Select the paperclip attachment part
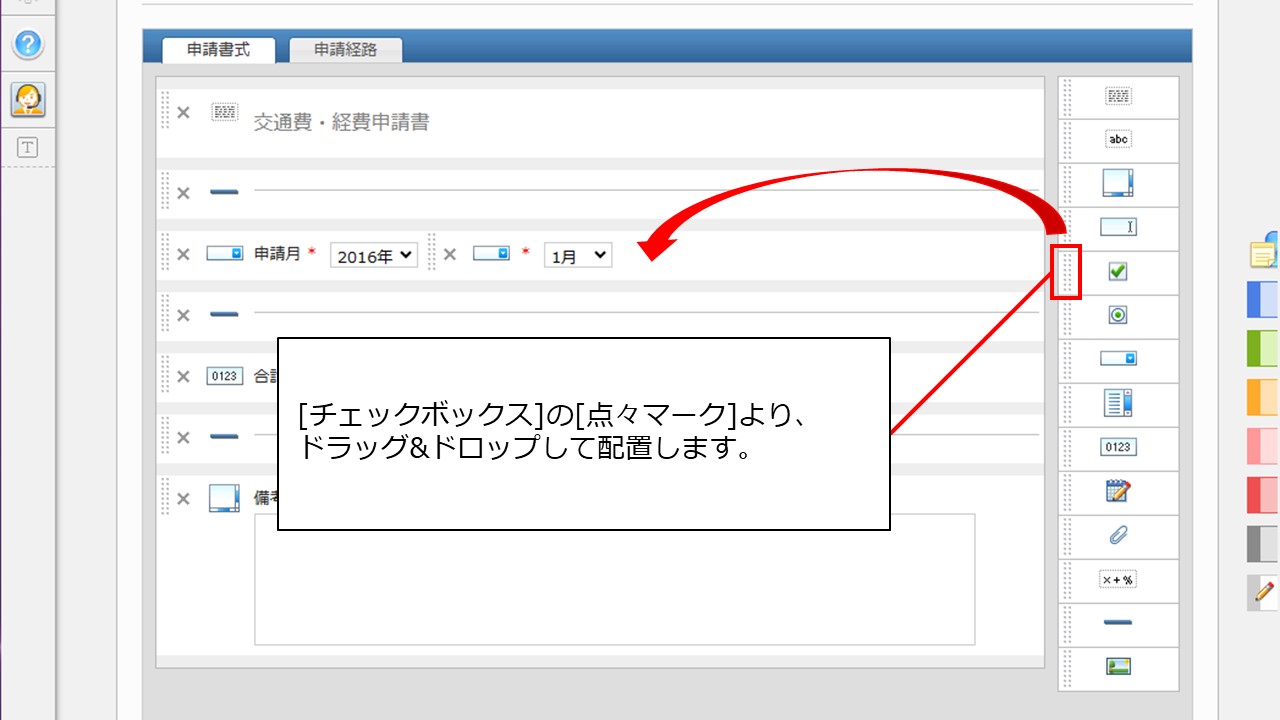This screenshot has width=1280, height=720. (1118, 536)
